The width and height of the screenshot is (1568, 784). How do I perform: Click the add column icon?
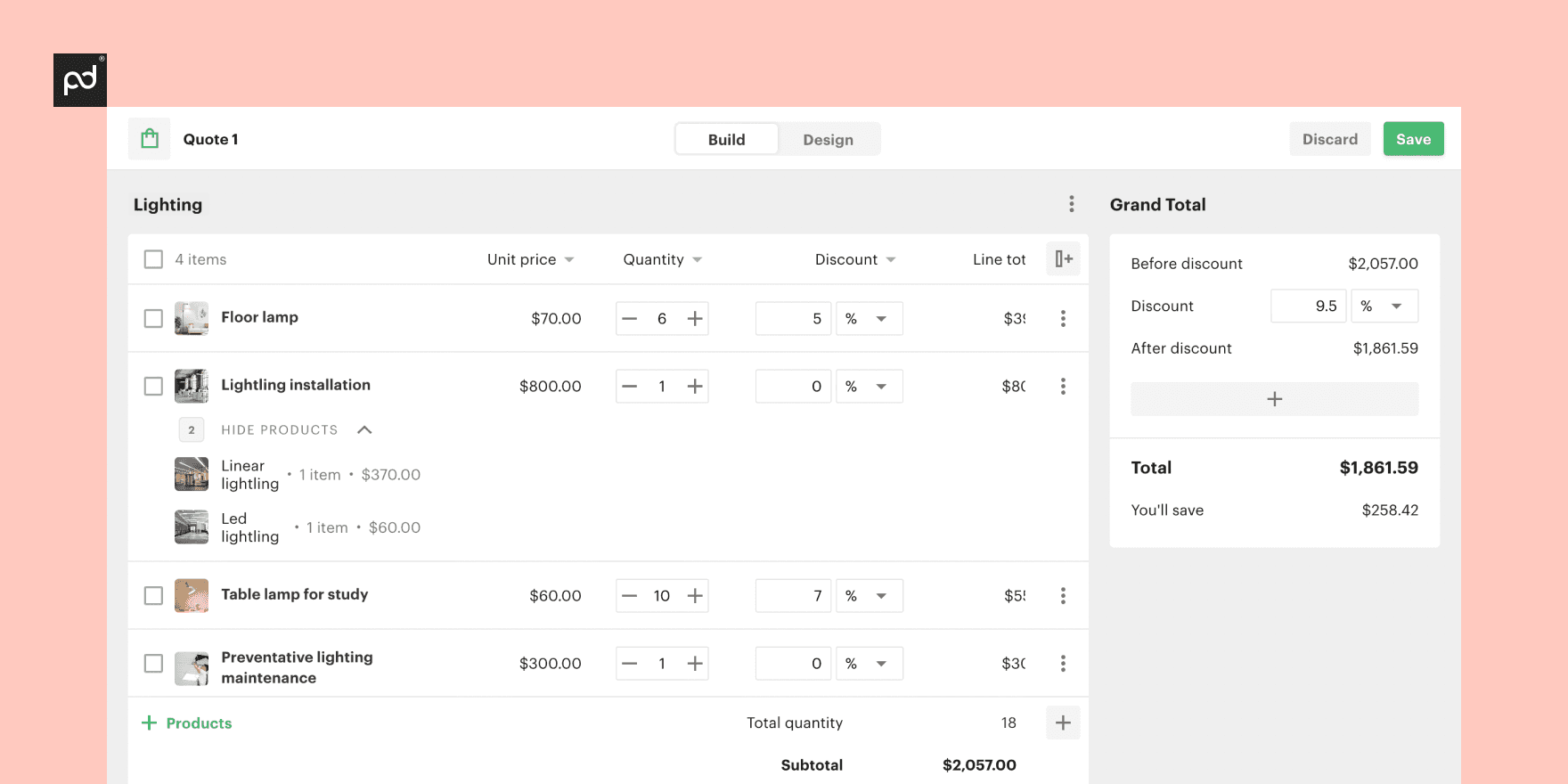tap(1063, 259)
